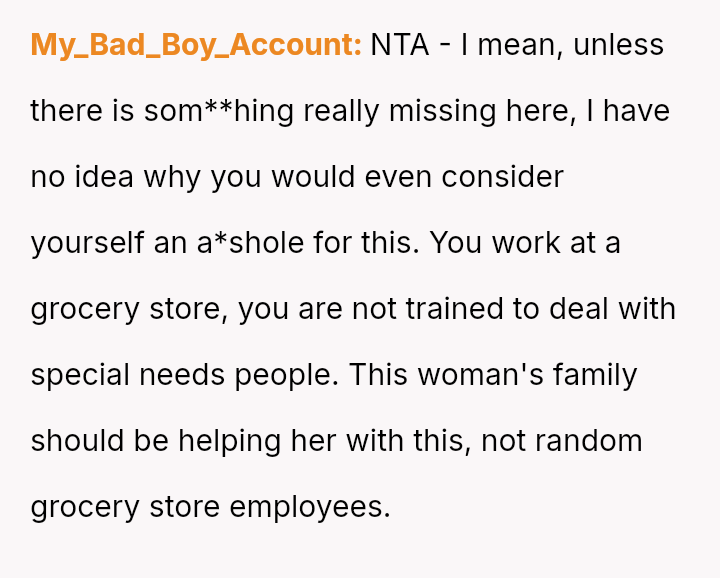Click the word "consider" in the comment
Screen dimensions: 720x578
coord(503,177)
